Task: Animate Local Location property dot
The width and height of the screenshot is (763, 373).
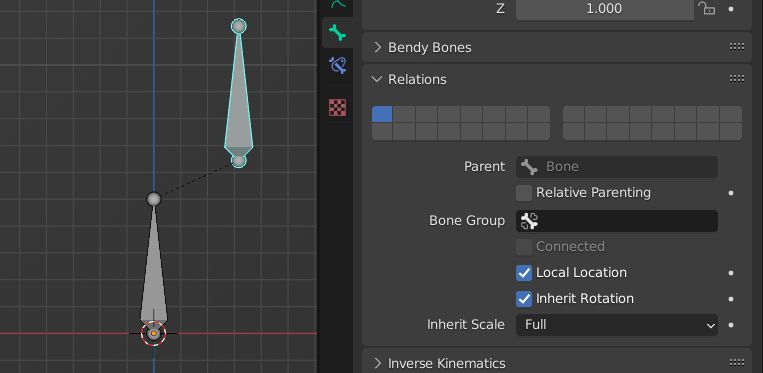Action: coord(731,273)
